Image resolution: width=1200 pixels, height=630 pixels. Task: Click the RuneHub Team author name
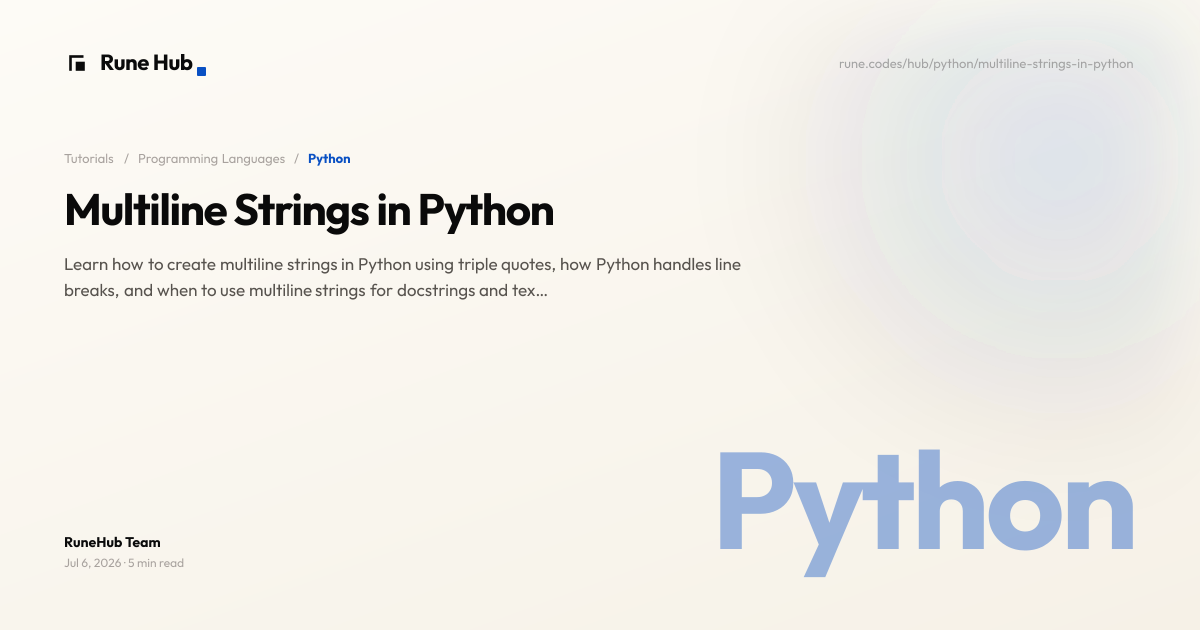point(112,542)
